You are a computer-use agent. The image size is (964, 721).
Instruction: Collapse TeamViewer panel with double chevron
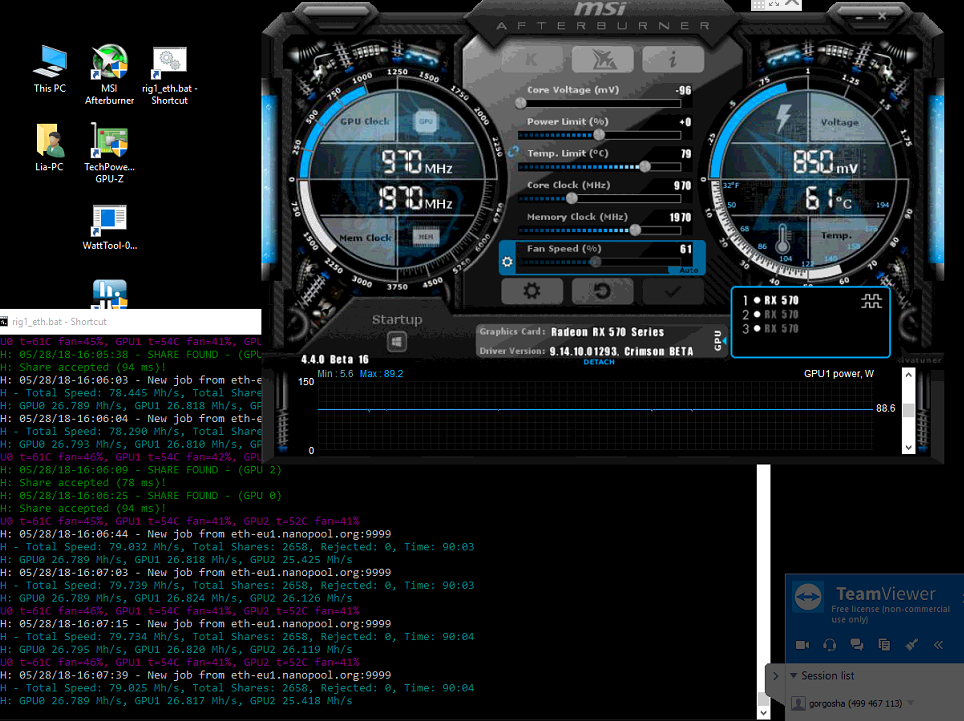938,645
